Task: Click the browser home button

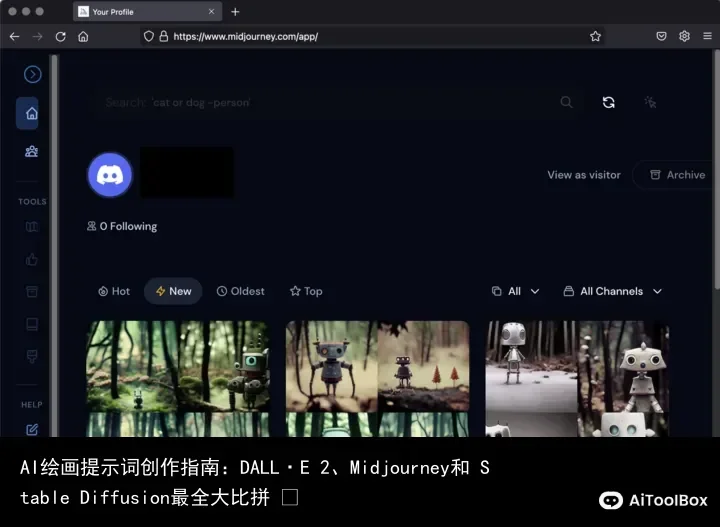Action: 83,37
